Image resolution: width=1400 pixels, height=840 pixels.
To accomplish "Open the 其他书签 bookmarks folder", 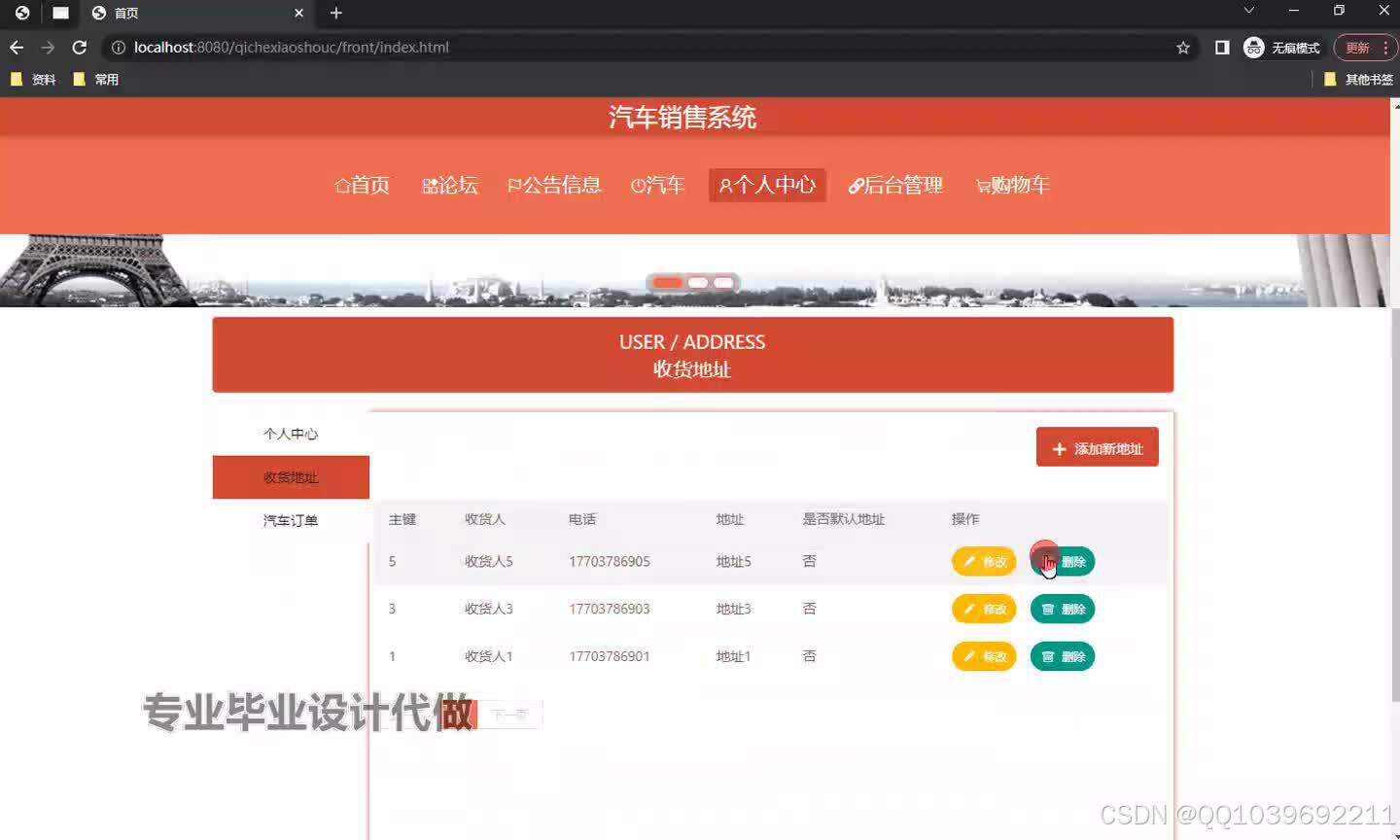I will (1359, 80).
